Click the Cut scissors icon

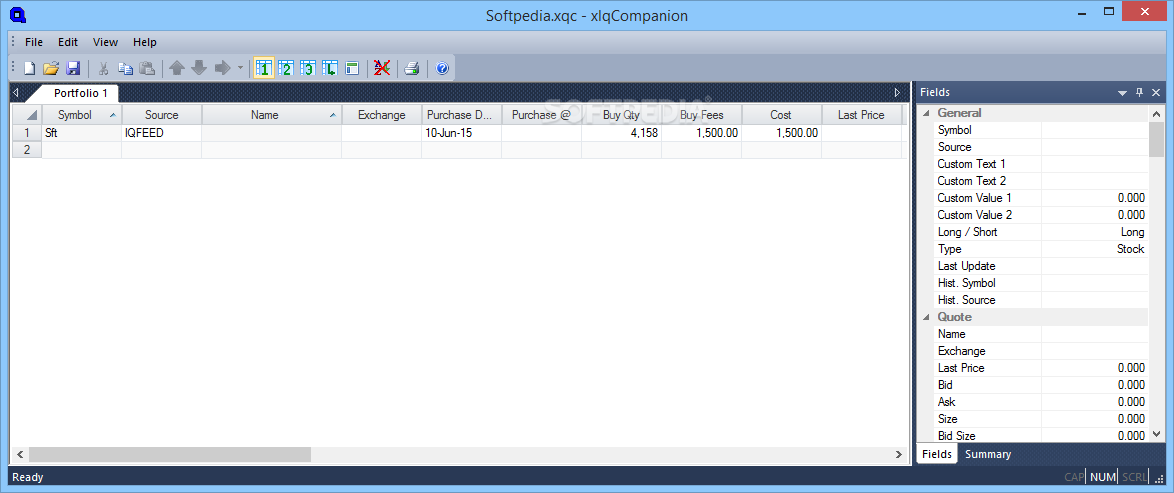[104, 68]
